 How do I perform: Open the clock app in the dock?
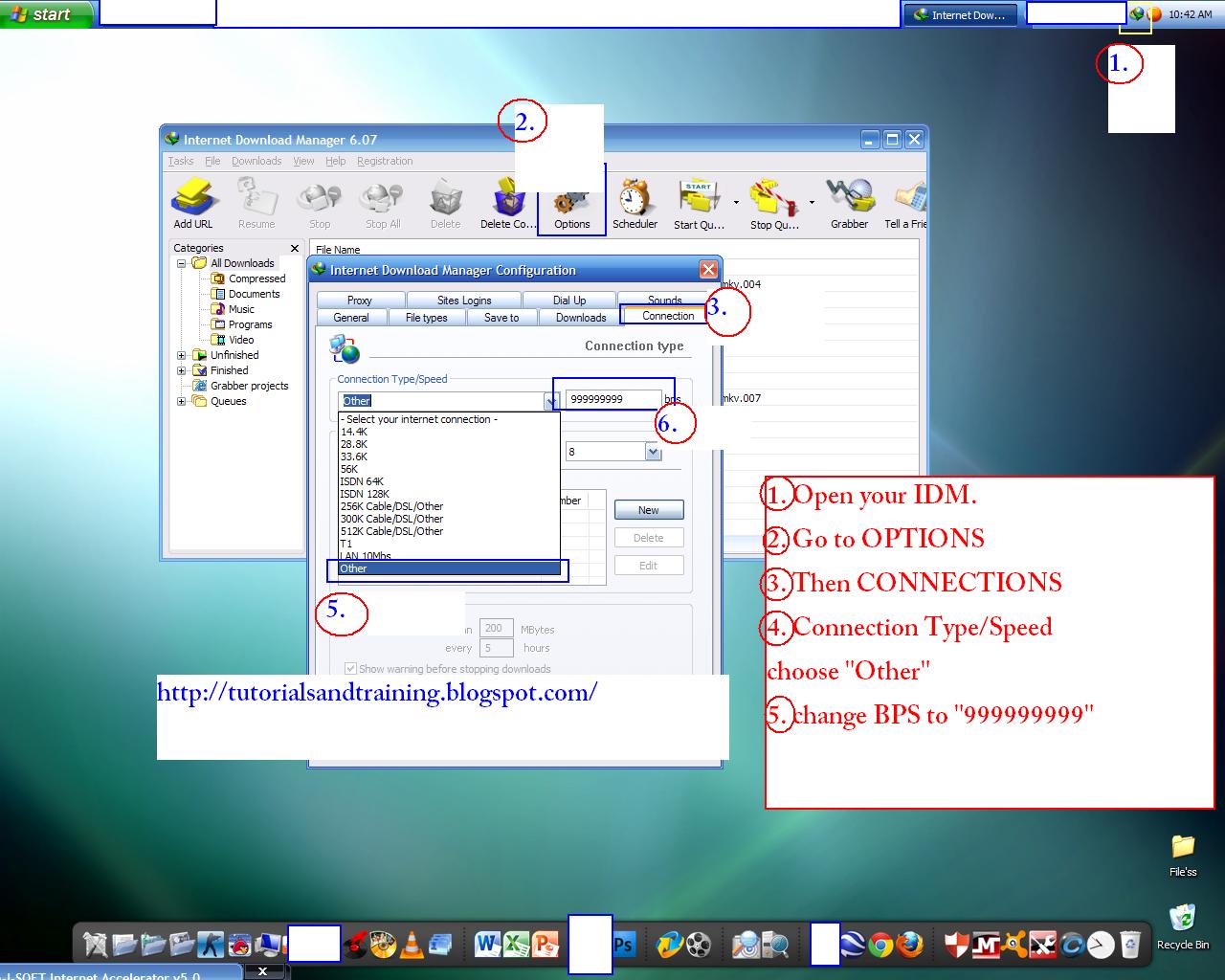pos(1101,945)
